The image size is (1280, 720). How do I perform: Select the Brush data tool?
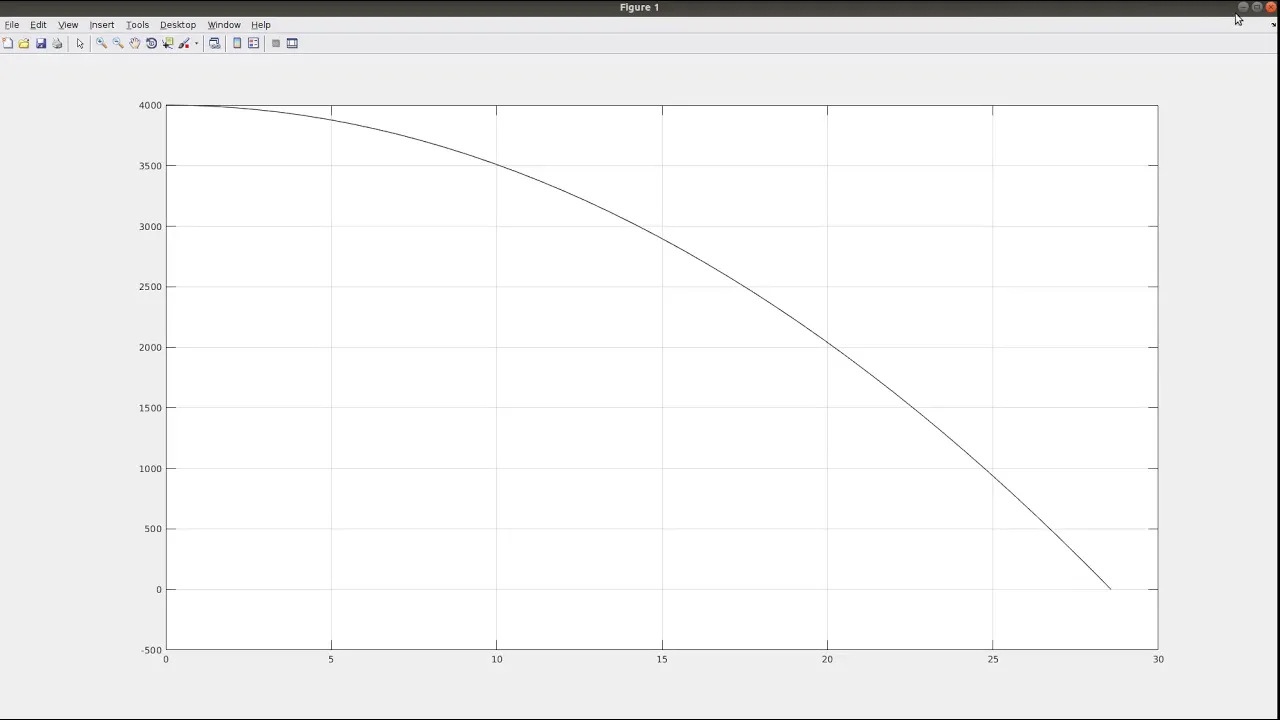184,43
